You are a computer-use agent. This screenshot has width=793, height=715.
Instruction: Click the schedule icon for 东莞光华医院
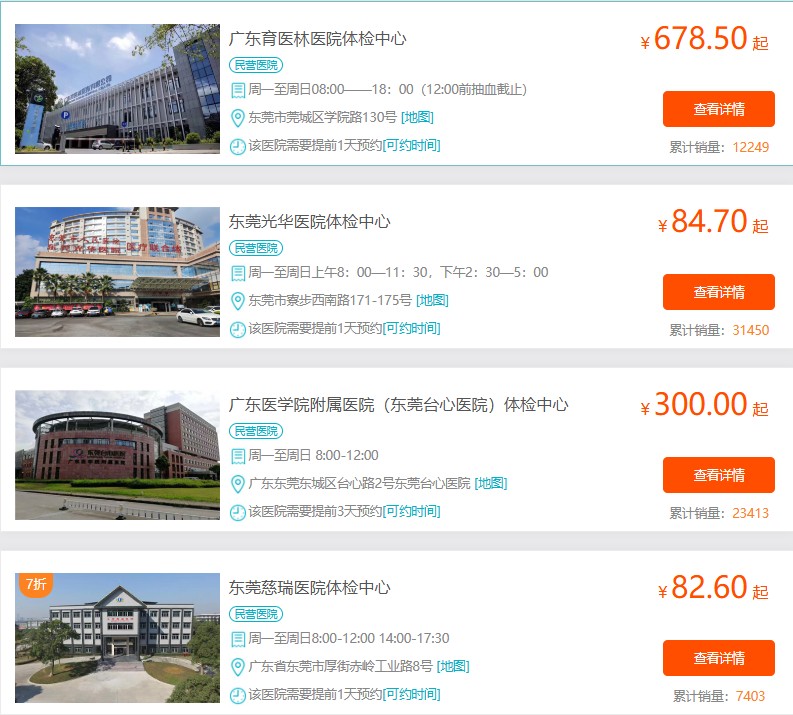(238, 273)
